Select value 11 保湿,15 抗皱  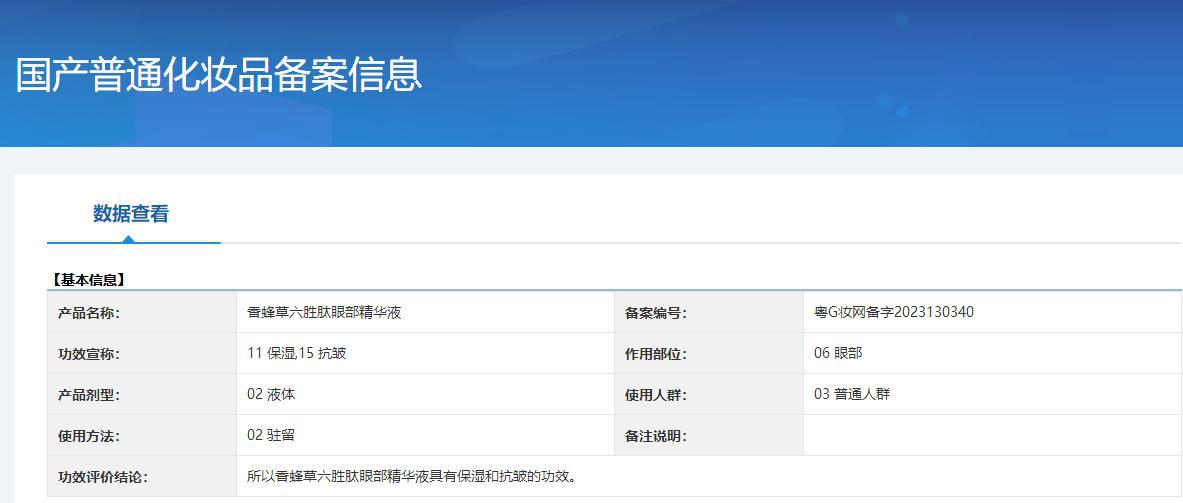[x=297, y=353]
